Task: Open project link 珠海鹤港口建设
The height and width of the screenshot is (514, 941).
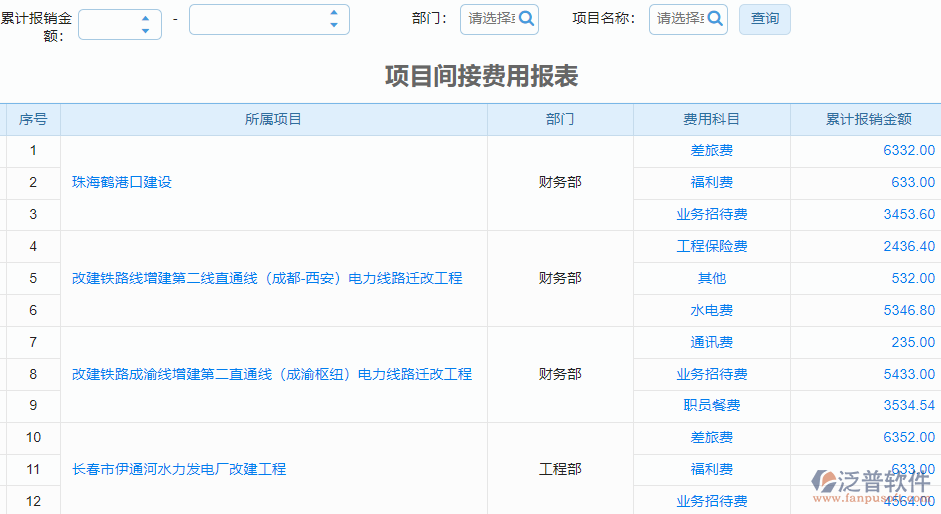Action: pos(122,183)
